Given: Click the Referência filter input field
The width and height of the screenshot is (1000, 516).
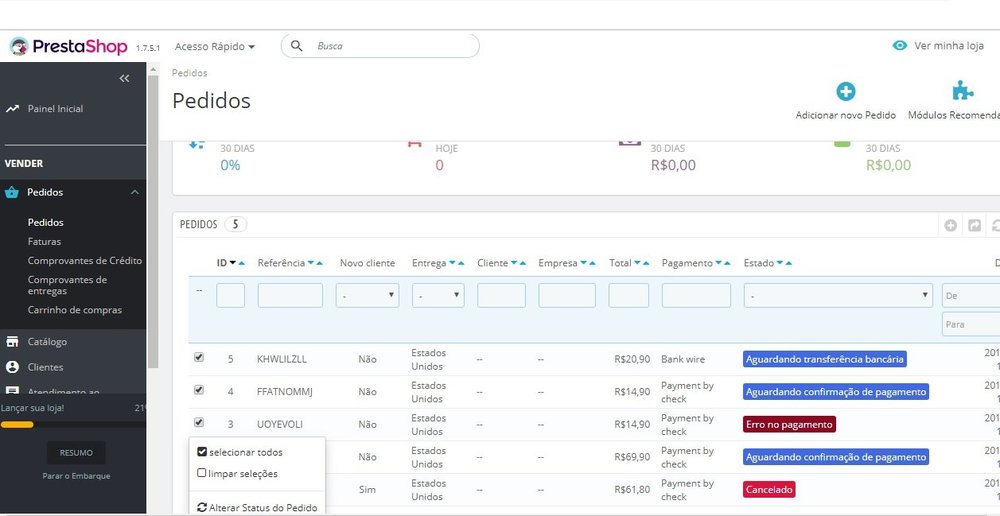Looking at the screenshot, I should 290,296.
